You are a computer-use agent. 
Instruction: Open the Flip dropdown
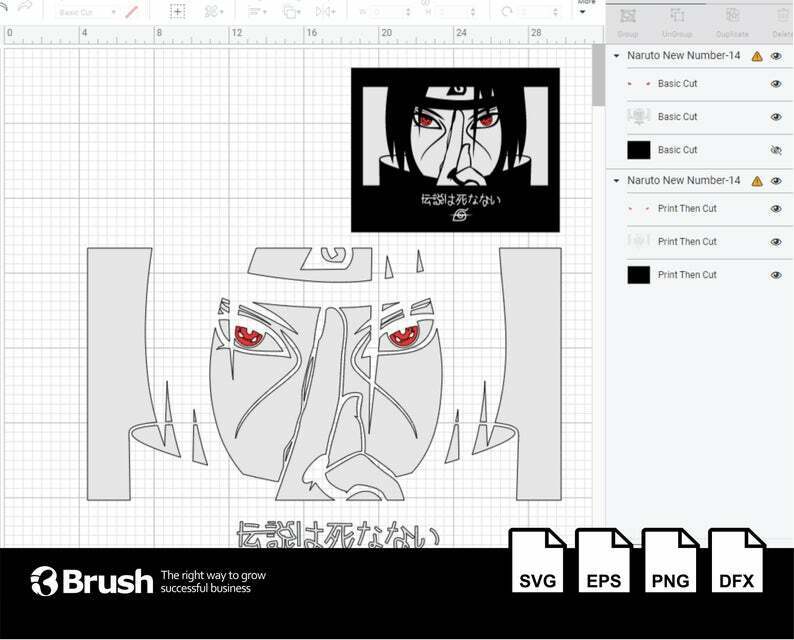pyautogui.click(x=325, y=11)
